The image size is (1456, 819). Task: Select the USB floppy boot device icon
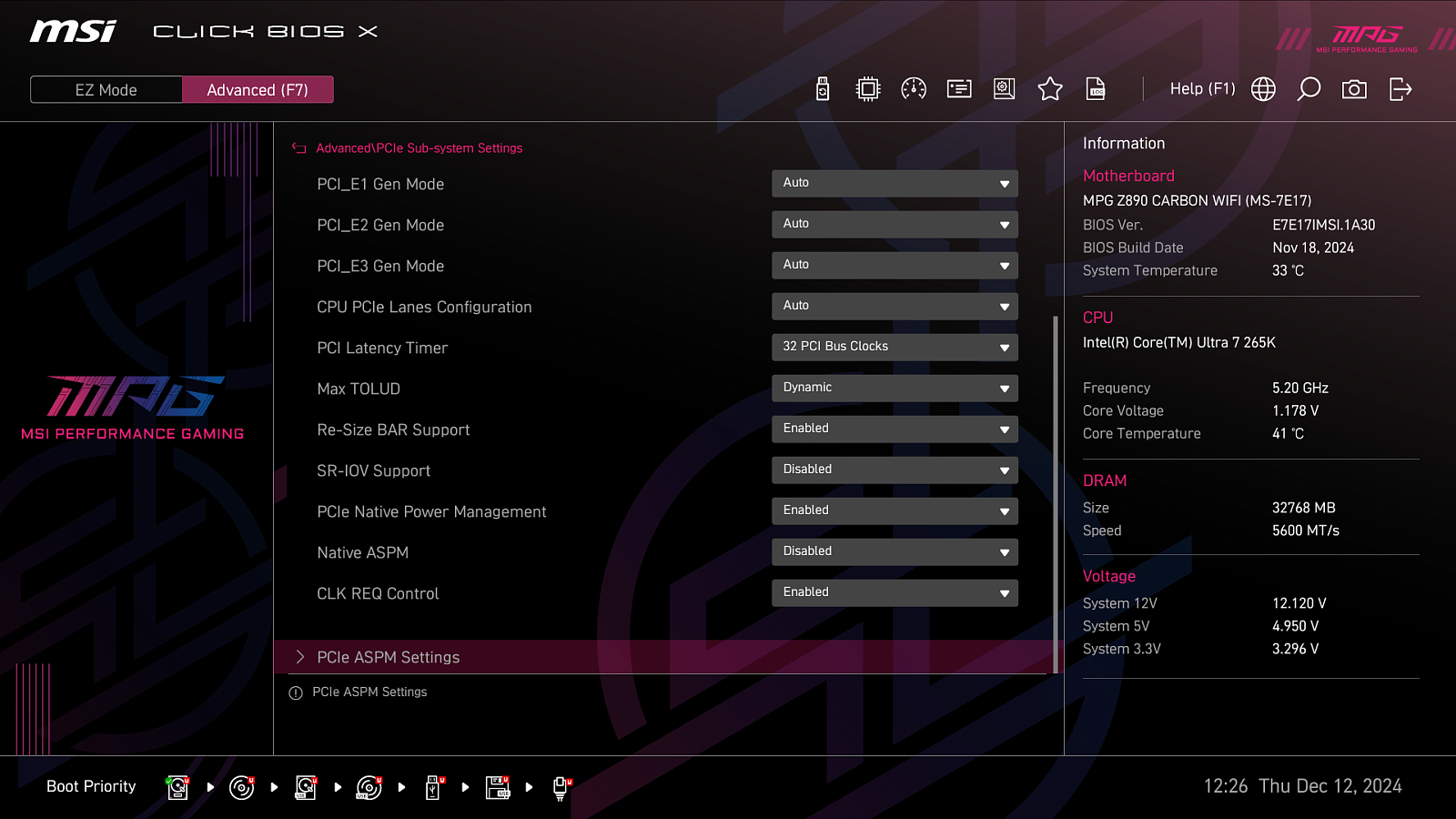coord(498,787)
